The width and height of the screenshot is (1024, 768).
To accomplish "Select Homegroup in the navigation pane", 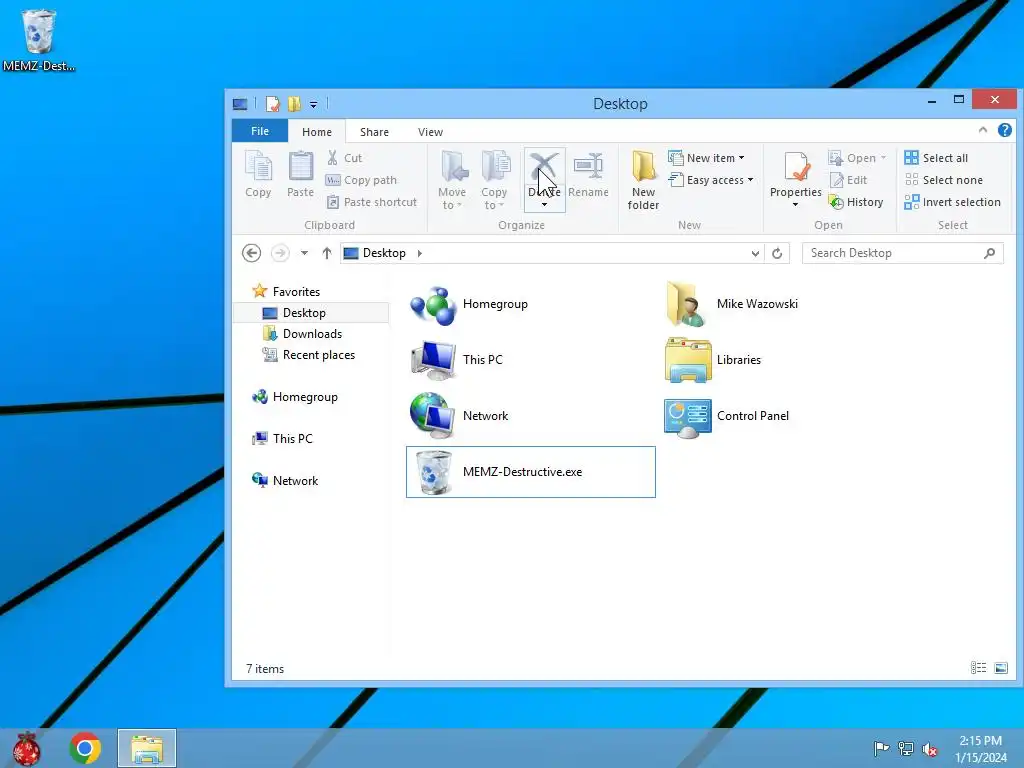I will (x=295, y=397).
